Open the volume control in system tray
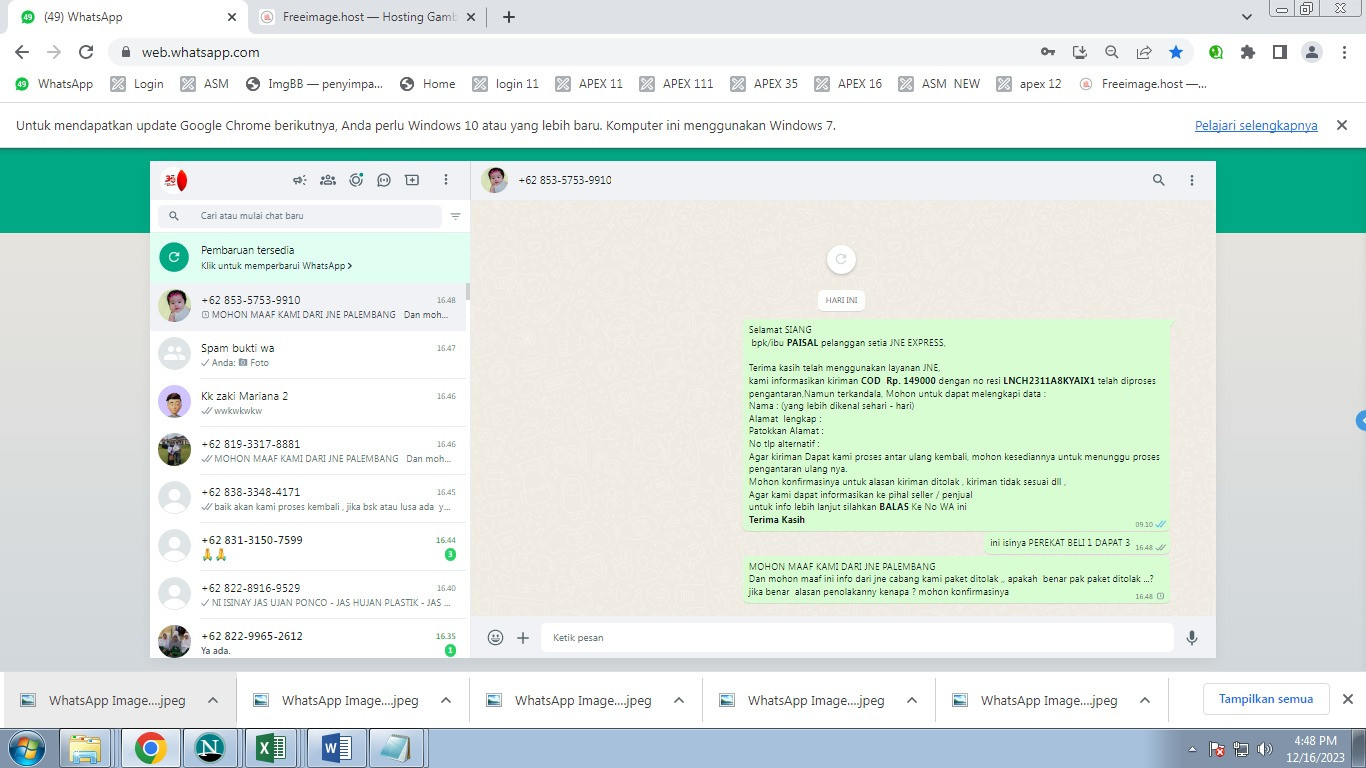 tap(1265, 748)
